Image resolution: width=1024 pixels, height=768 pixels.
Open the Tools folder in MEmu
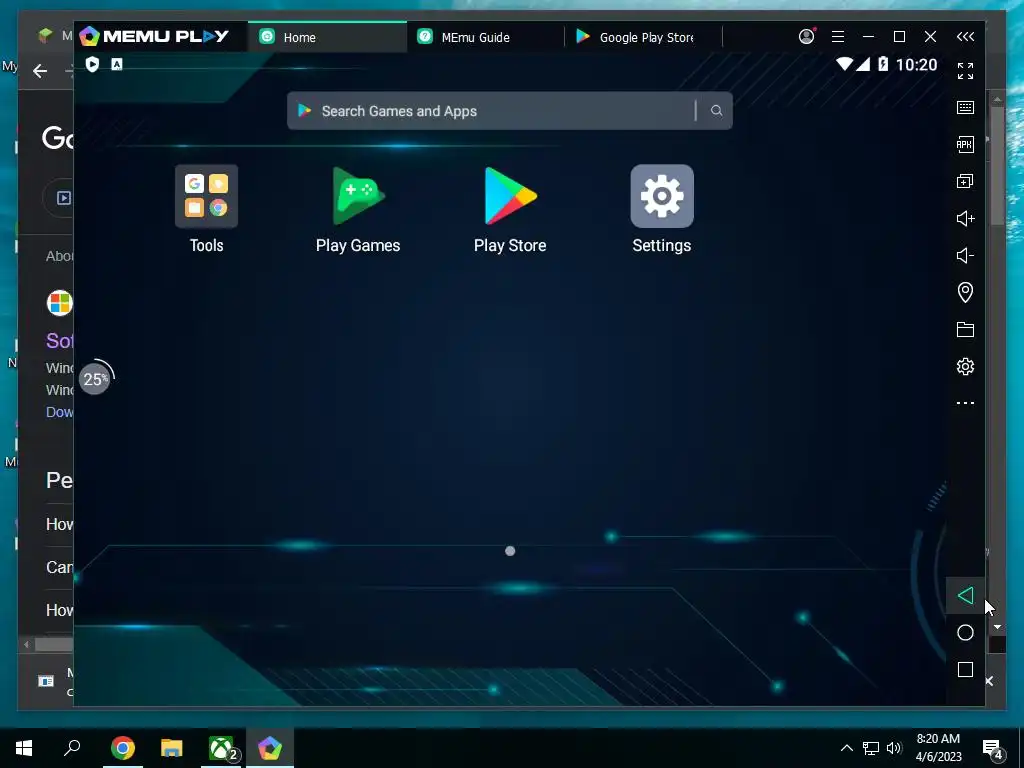[x=206, y=196]
